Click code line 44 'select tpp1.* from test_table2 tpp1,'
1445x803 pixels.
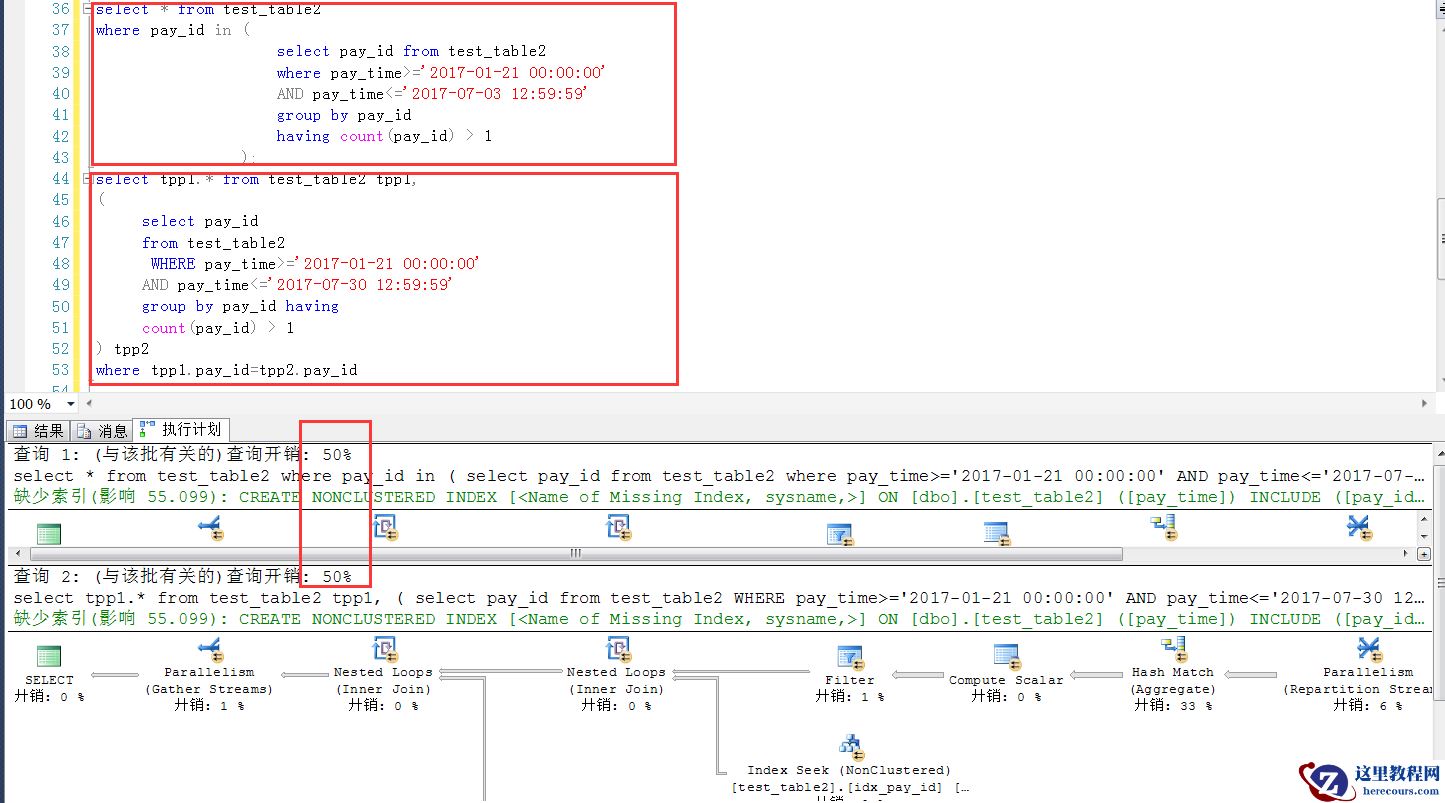(x=256, y=179)
